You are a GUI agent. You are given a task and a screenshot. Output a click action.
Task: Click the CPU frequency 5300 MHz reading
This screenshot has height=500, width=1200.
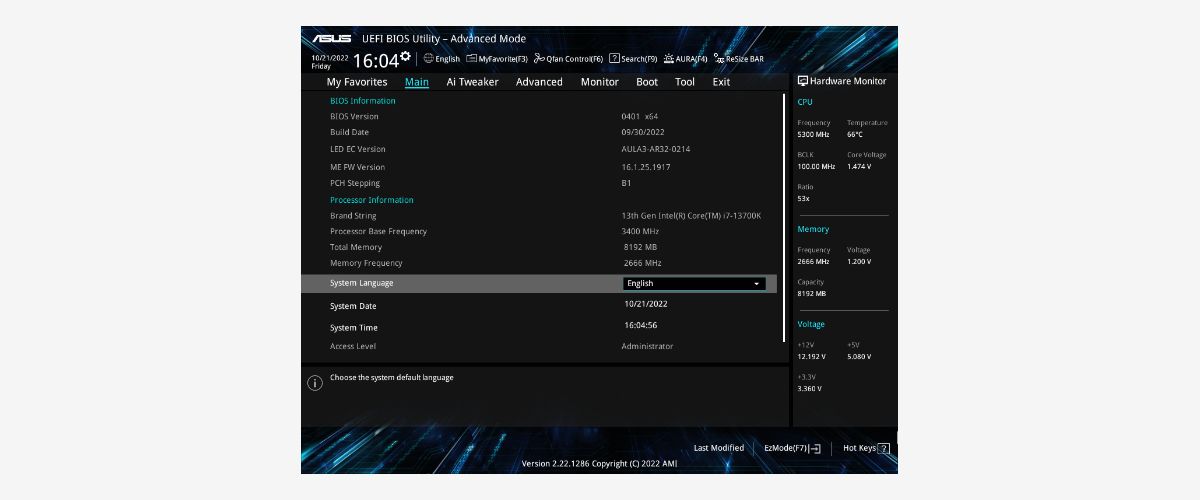tap(814, 134)
